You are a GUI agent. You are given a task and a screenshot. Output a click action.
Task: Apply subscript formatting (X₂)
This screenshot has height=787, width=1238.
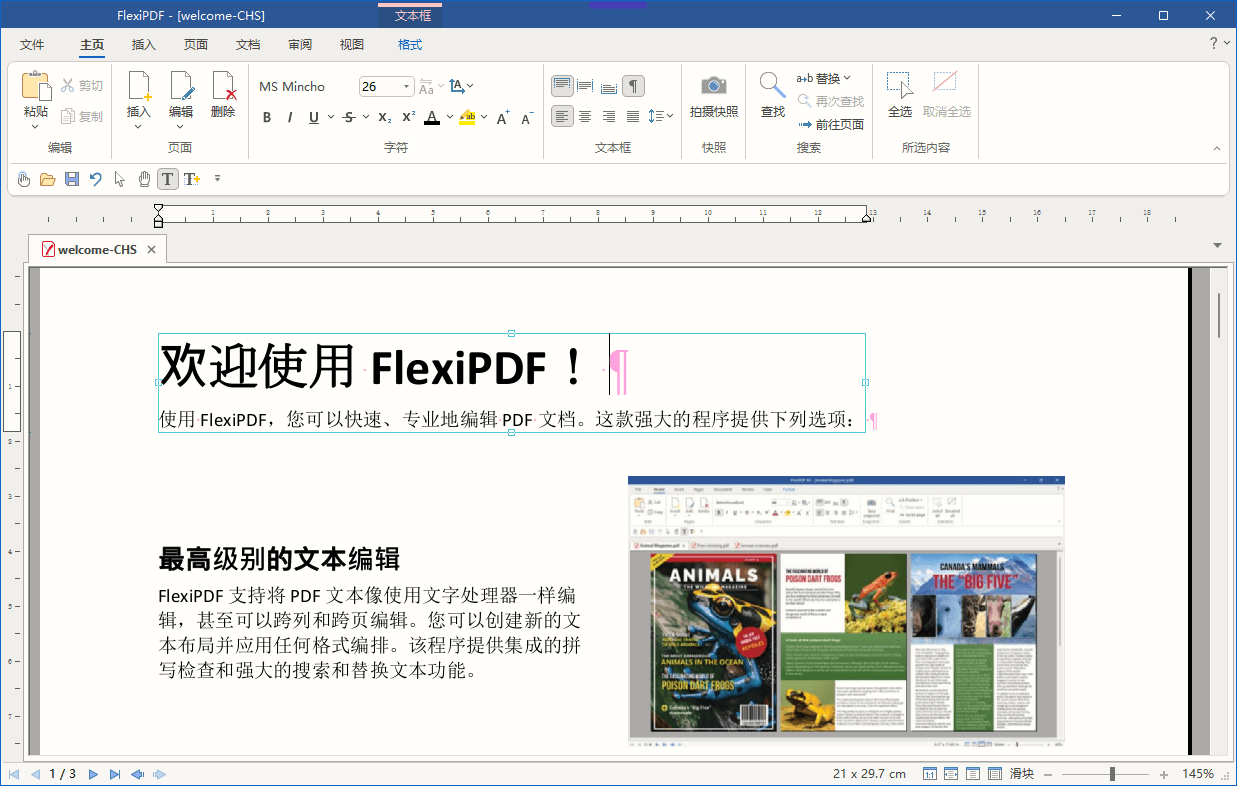click(385, 117)
